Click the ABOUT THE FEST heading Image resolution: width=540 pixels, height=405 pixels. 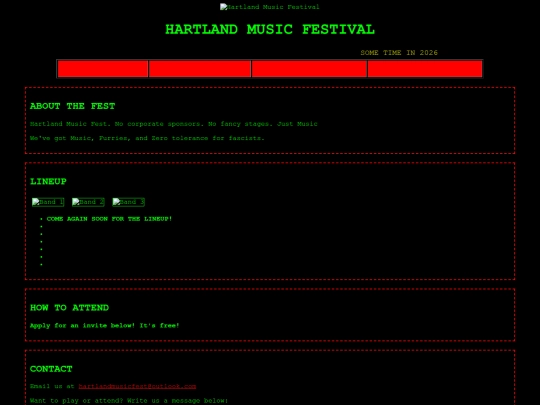click(72, 106)
